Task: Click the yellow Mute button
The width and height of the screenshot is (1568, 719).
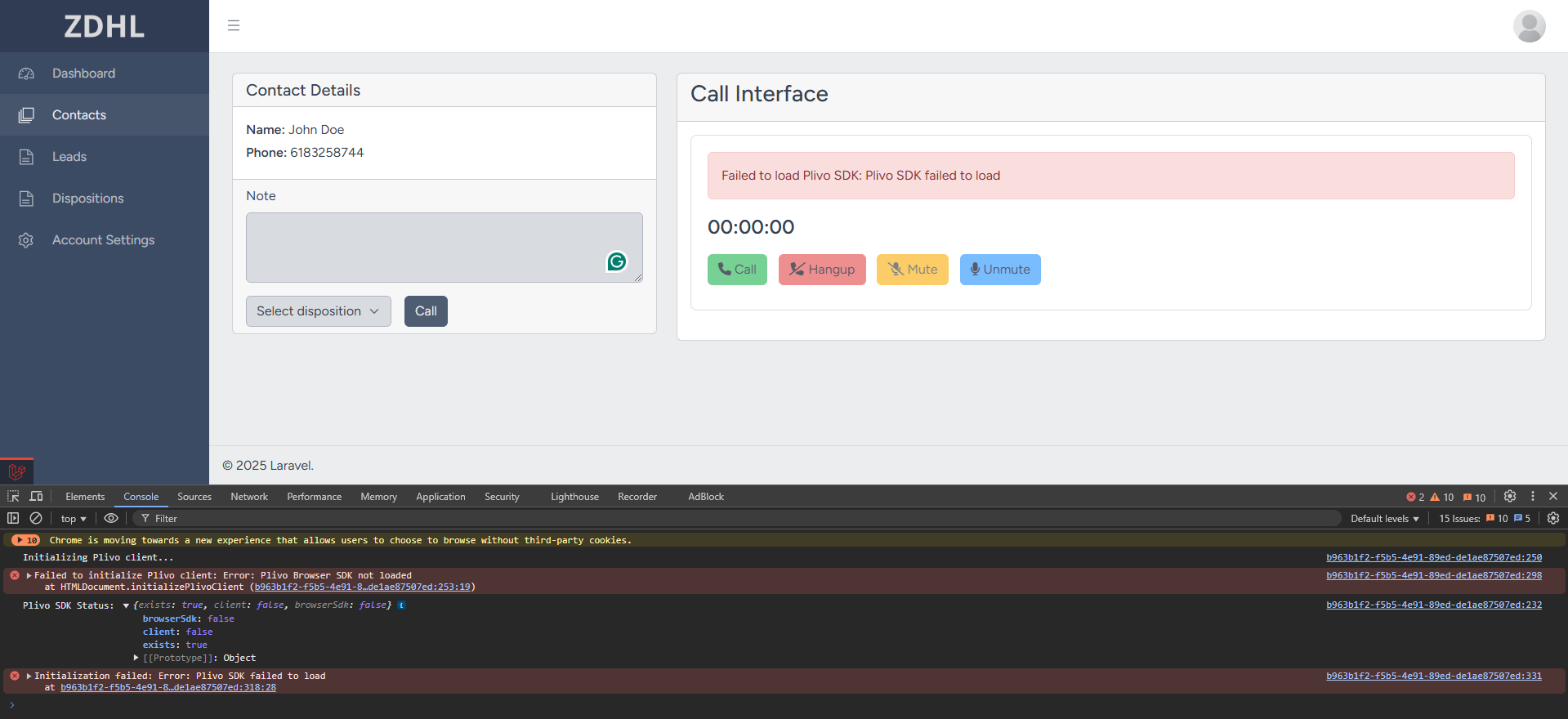Action: click(x=913, y=270)
